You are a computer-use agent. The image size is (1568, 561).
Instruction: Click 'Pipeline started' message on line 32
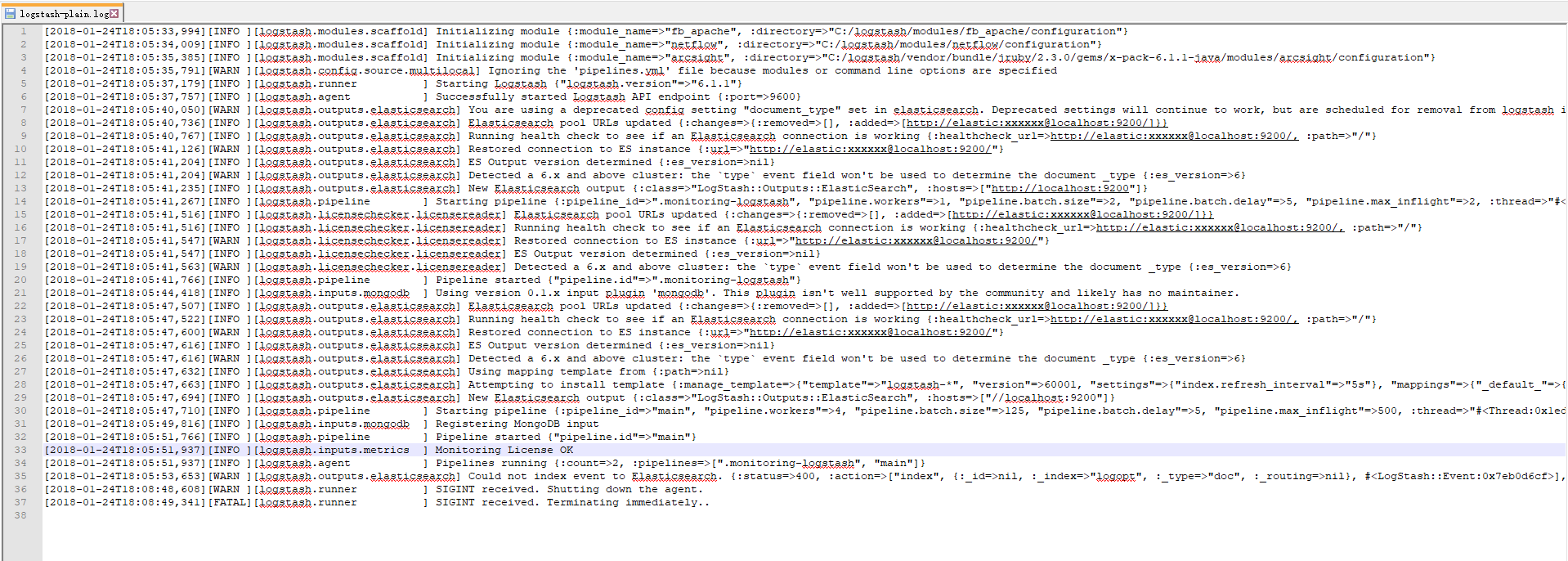(x=487, y=437)
